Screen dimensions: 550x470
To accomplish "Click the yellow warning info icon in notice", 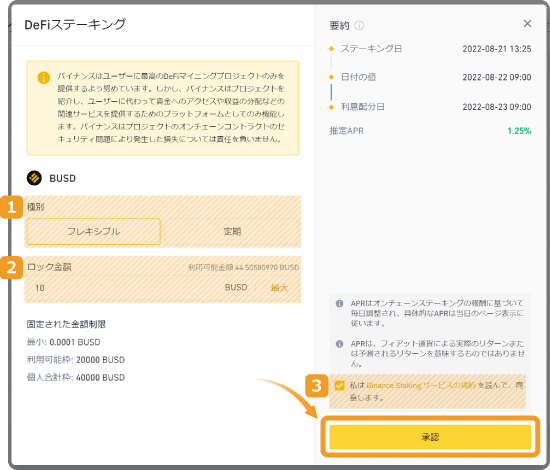I will pyautogui.click(x=43, y=78).
